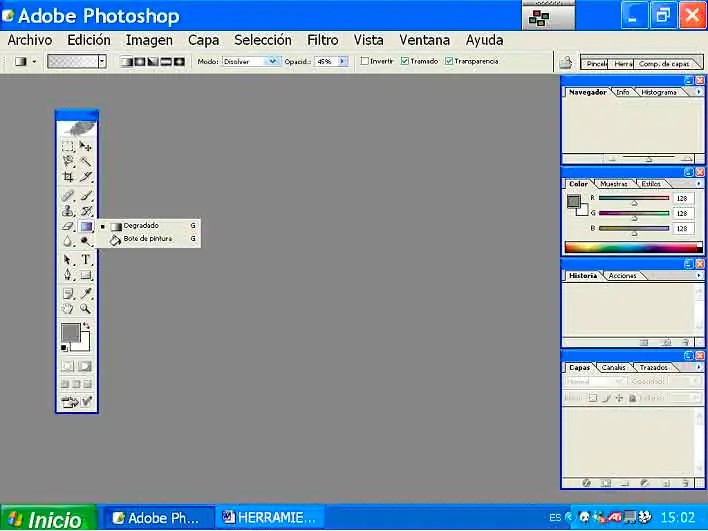Screen dimensions: 708x531
Task: Reset to default black and white colors
Action: point(64,348)
